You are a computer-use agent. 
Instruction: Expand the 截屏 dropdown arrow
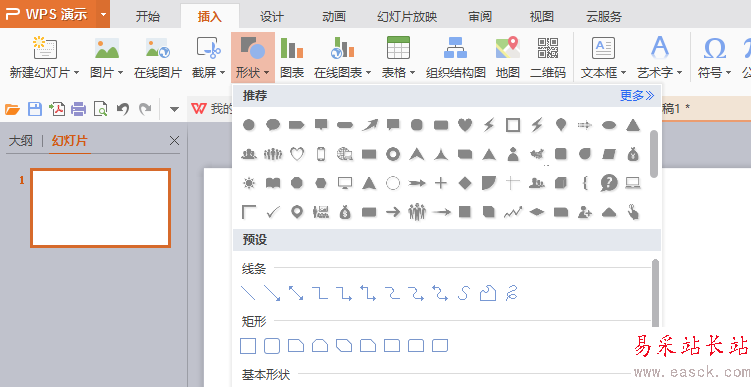[x=222, y=73]
